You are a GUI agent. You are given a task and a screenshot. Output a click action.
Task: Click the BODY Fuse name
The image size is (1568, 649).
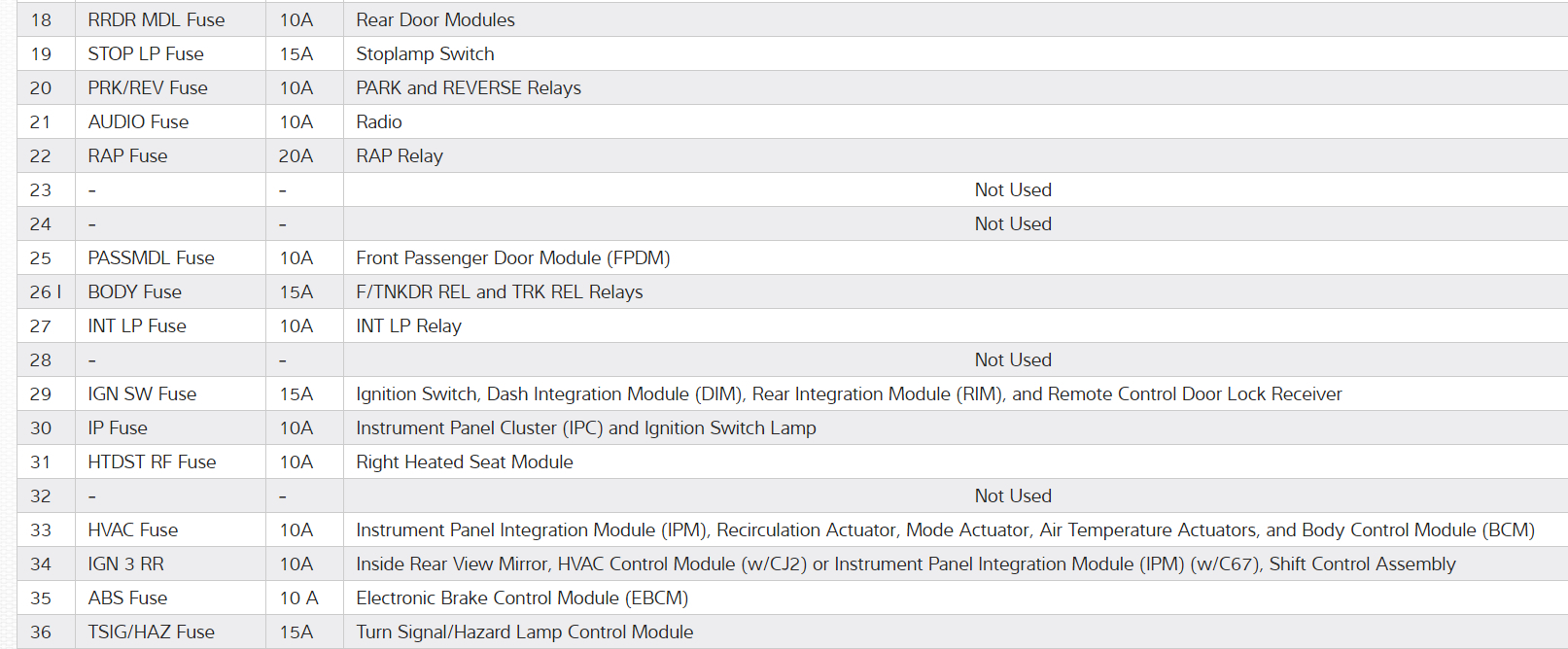pyautogui.click(x=134, y=291)
